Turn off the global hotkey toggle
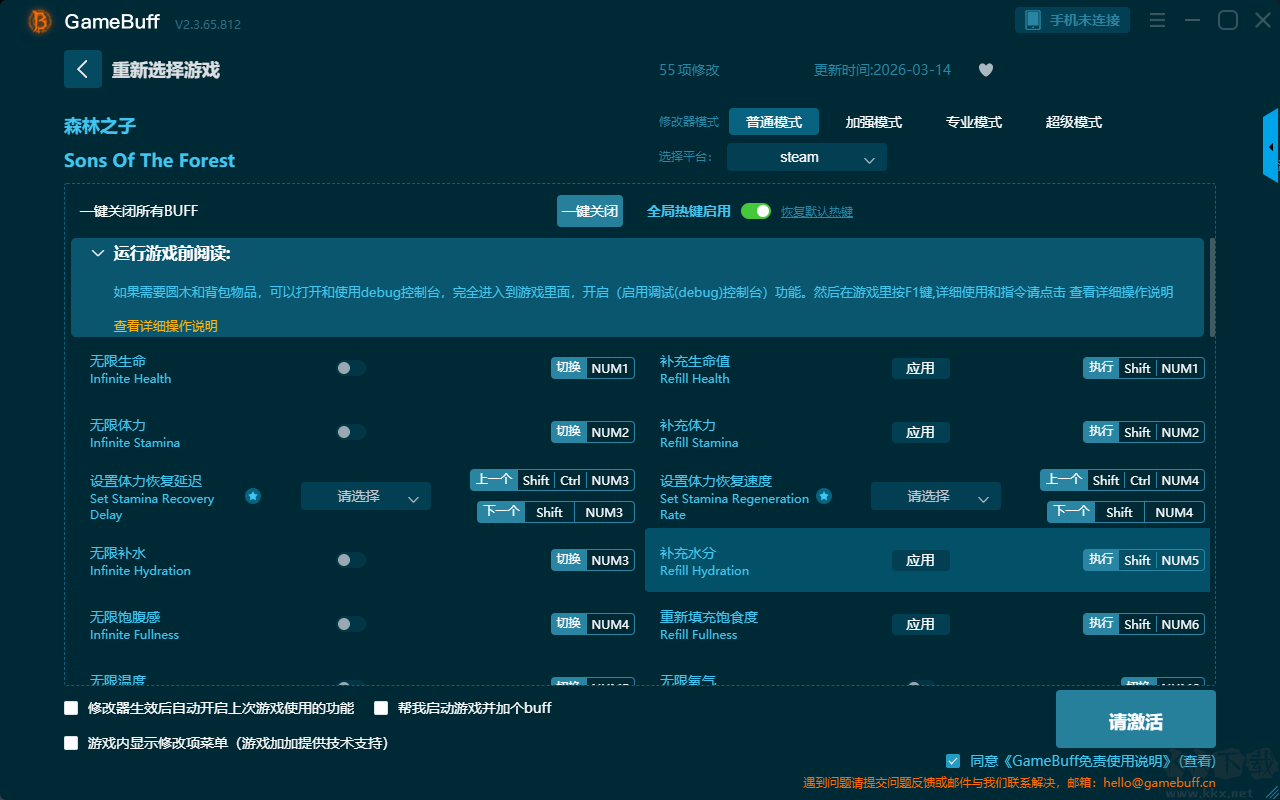This screenshot has width=1280, height=800. pos(756,211)
